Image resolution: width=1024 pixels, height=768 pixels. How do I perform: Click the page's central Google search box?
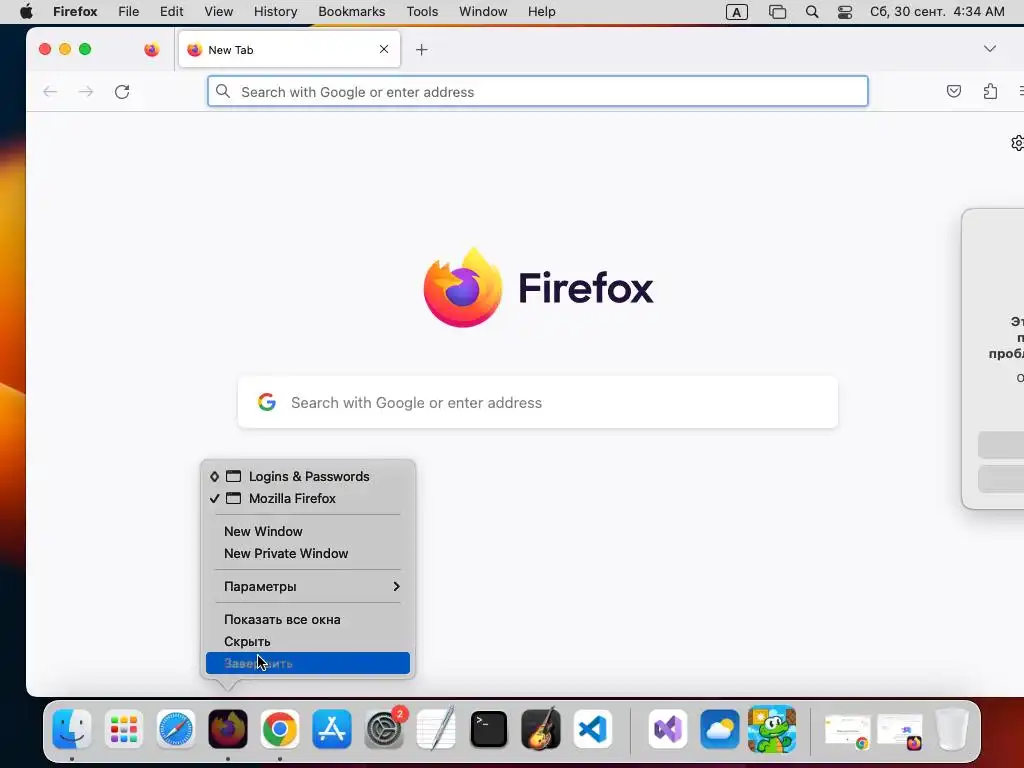coord(538,403)
